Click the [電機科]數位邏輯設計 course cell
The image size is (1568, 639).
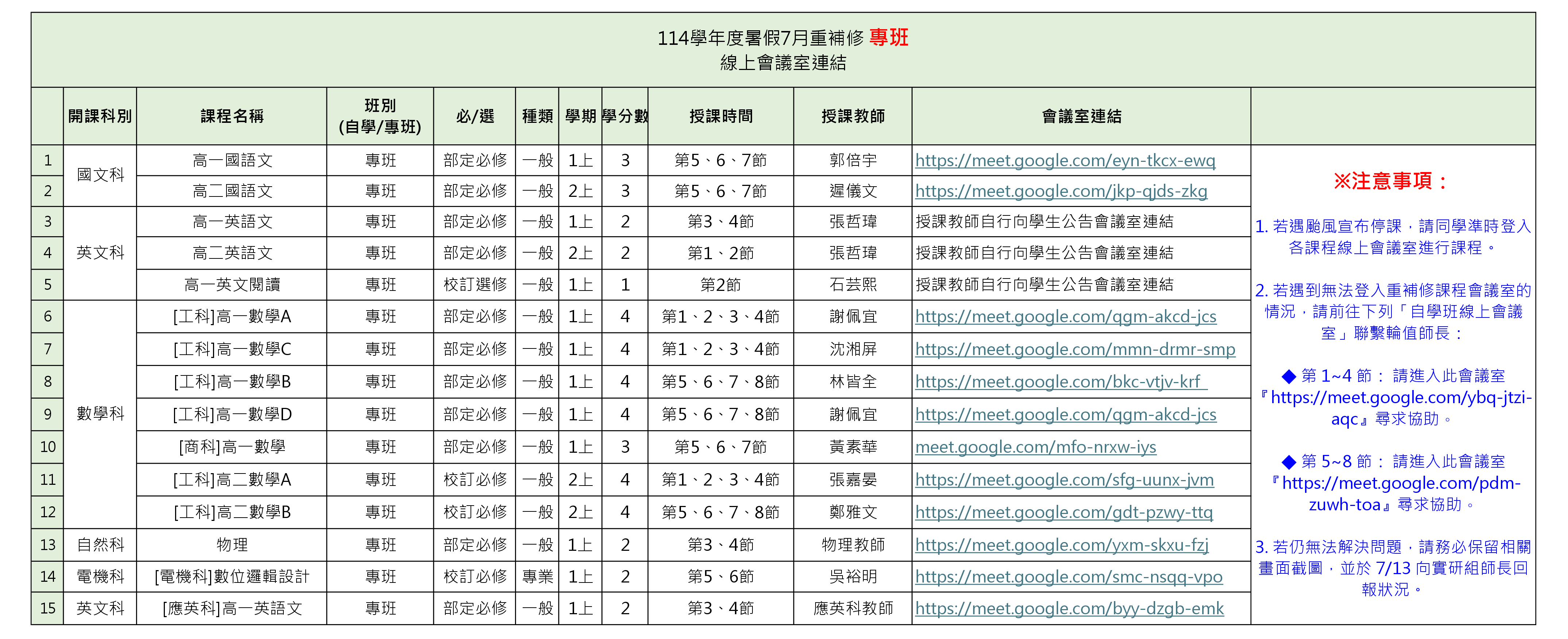click(x=232, y=576)
